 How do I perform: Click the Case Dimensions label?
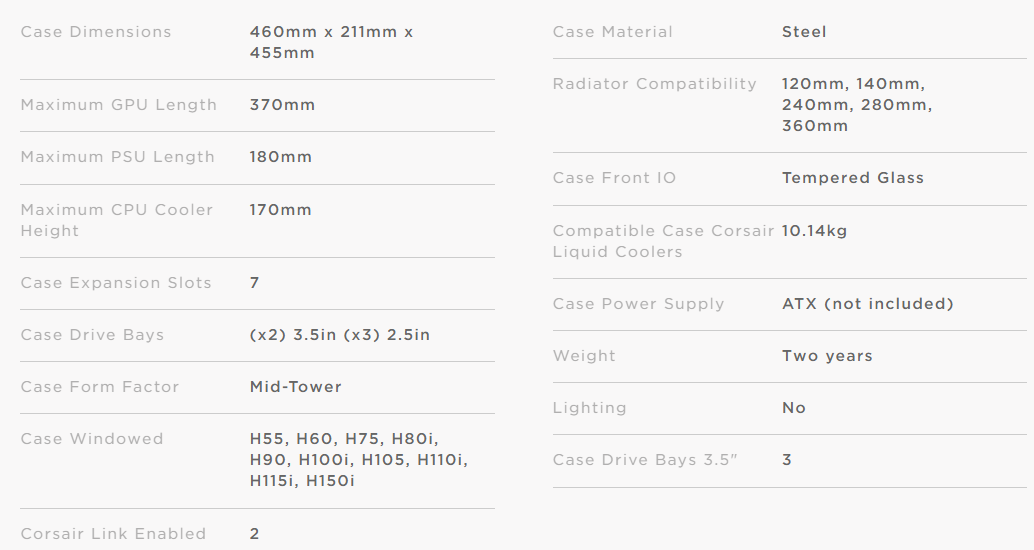96,32
